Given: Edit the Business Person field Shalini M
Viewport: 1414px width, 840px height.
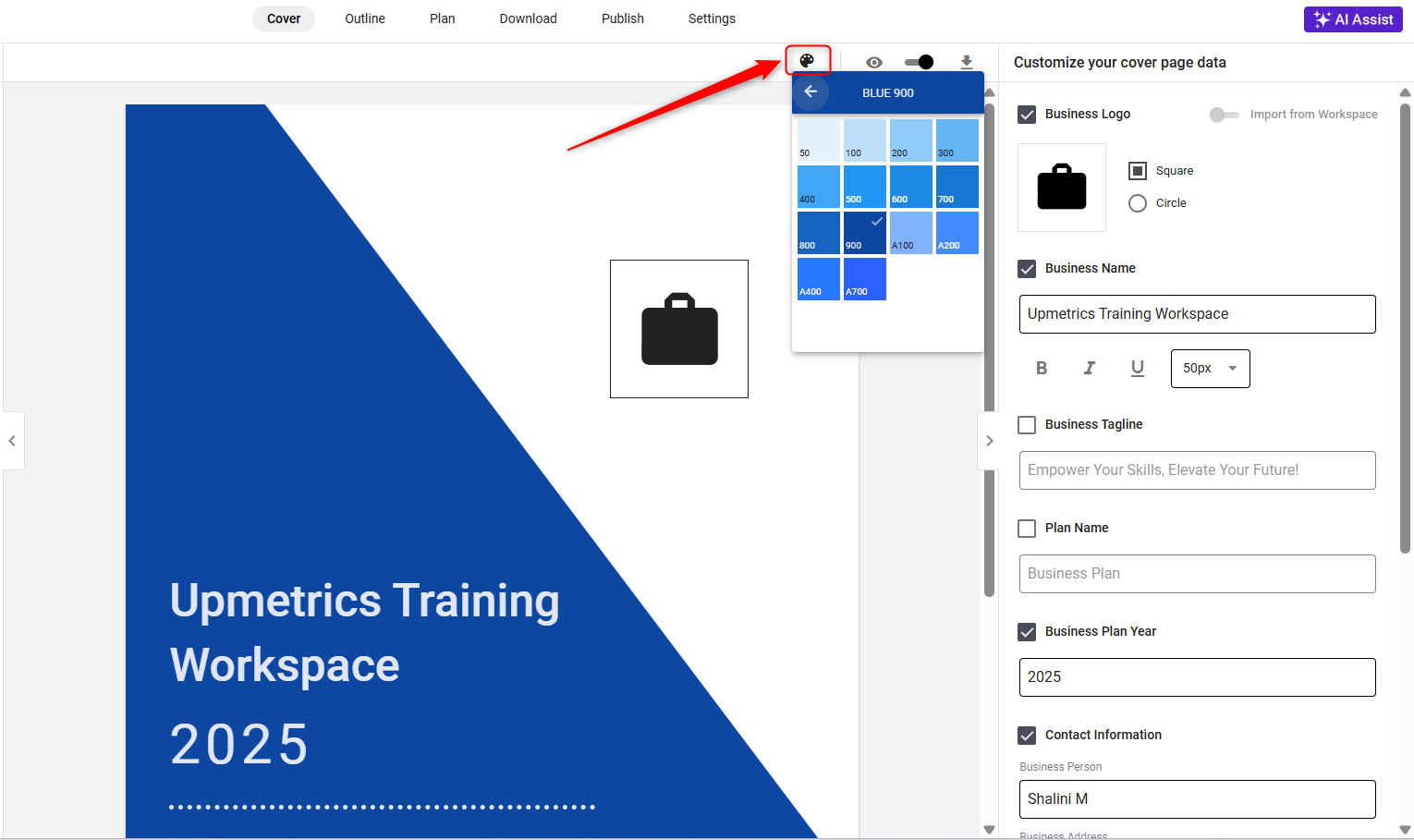Looking at the screenshot, I should pos(1198,799).
